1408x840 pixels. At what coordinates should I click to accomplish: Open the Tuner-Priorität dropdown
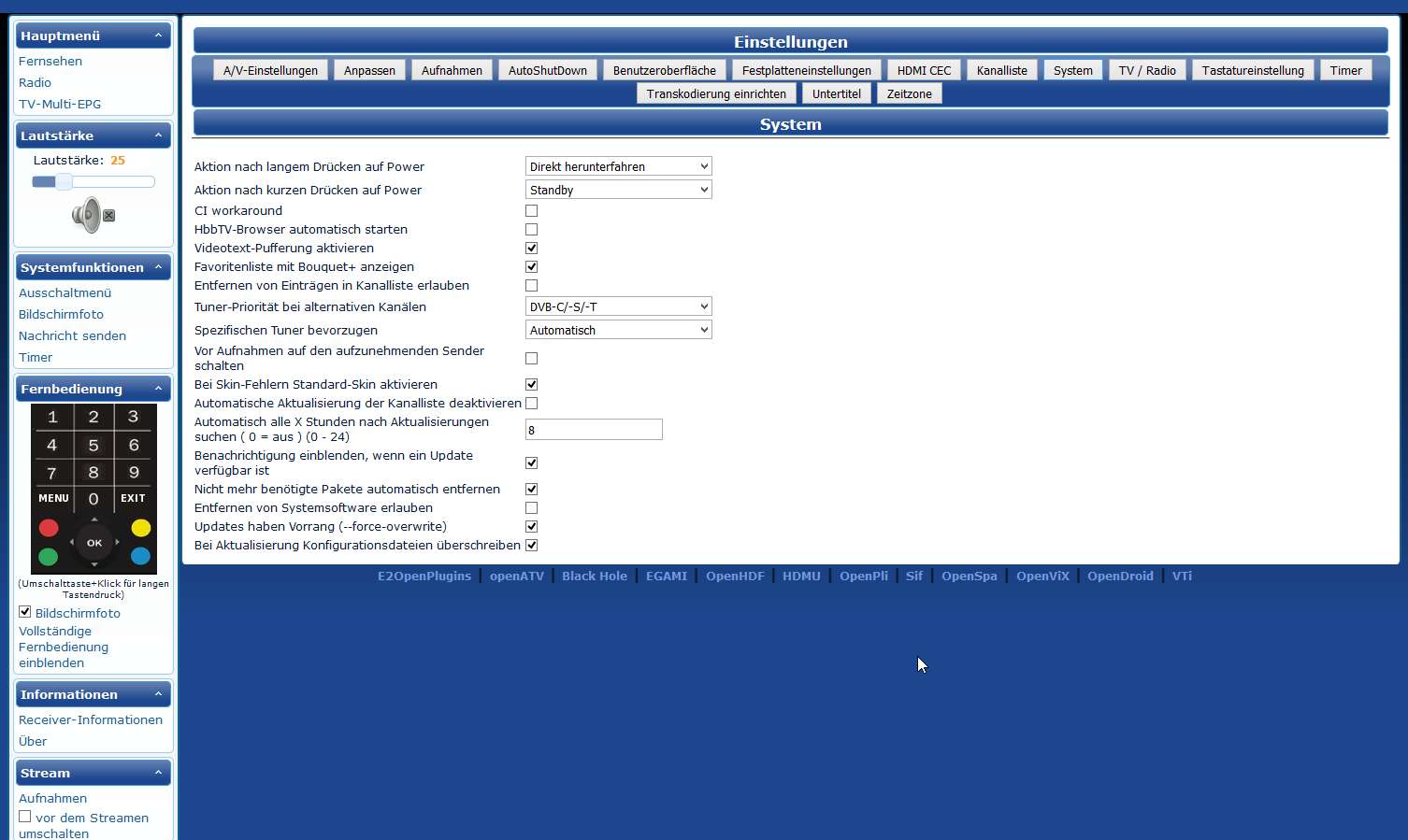[618, 306]
